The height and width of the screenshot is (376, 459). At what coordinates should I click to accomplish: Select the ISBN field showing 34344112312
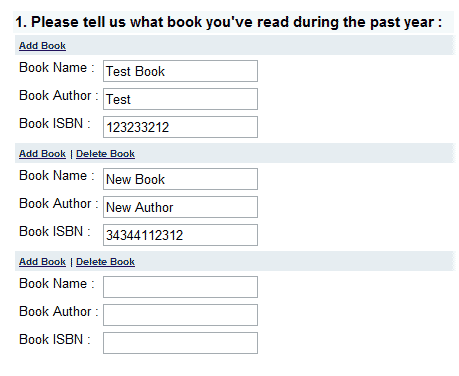[180, 235]
